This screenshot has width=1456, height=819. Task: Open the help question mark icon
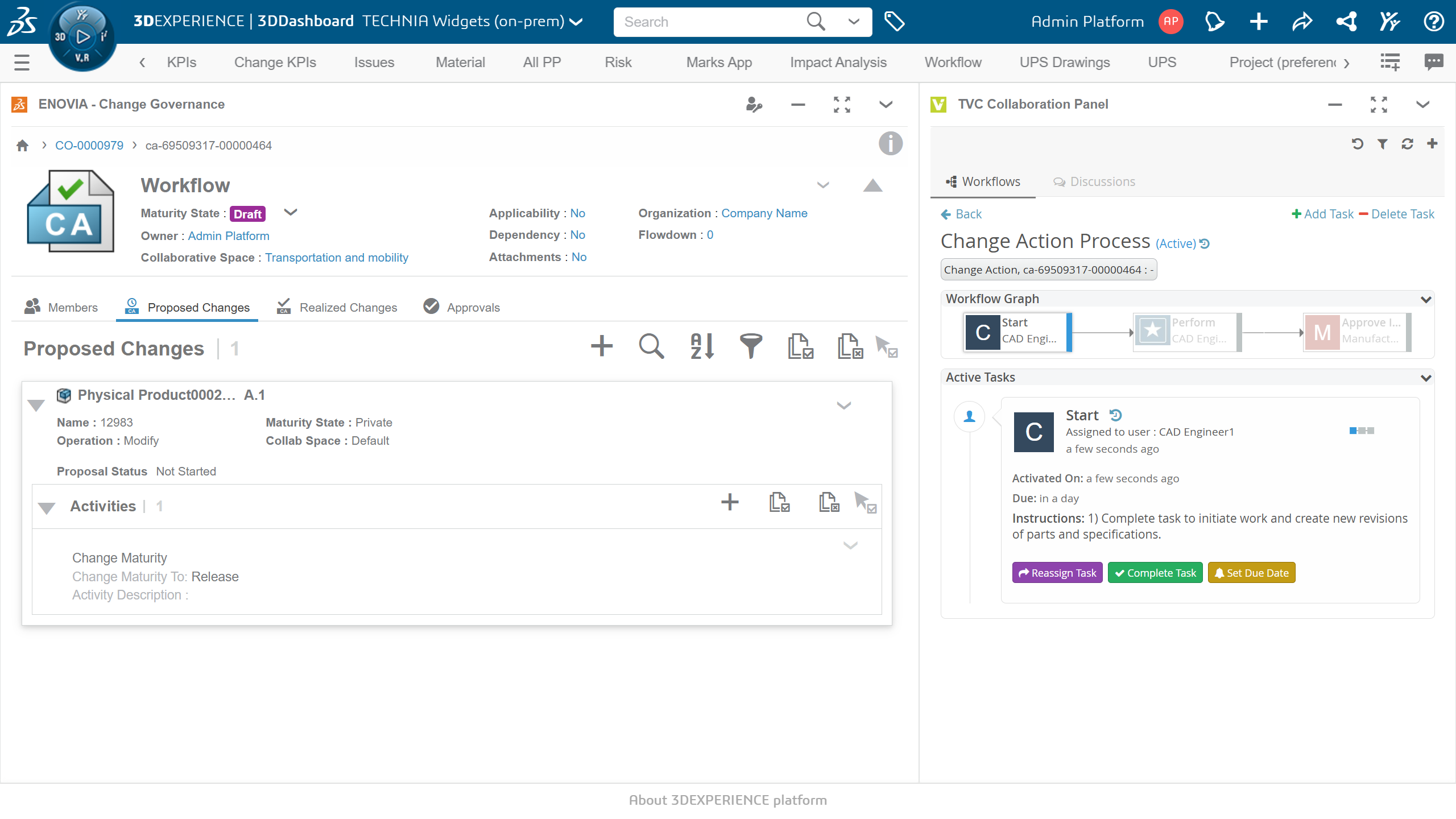click(x=1434, y=22)
